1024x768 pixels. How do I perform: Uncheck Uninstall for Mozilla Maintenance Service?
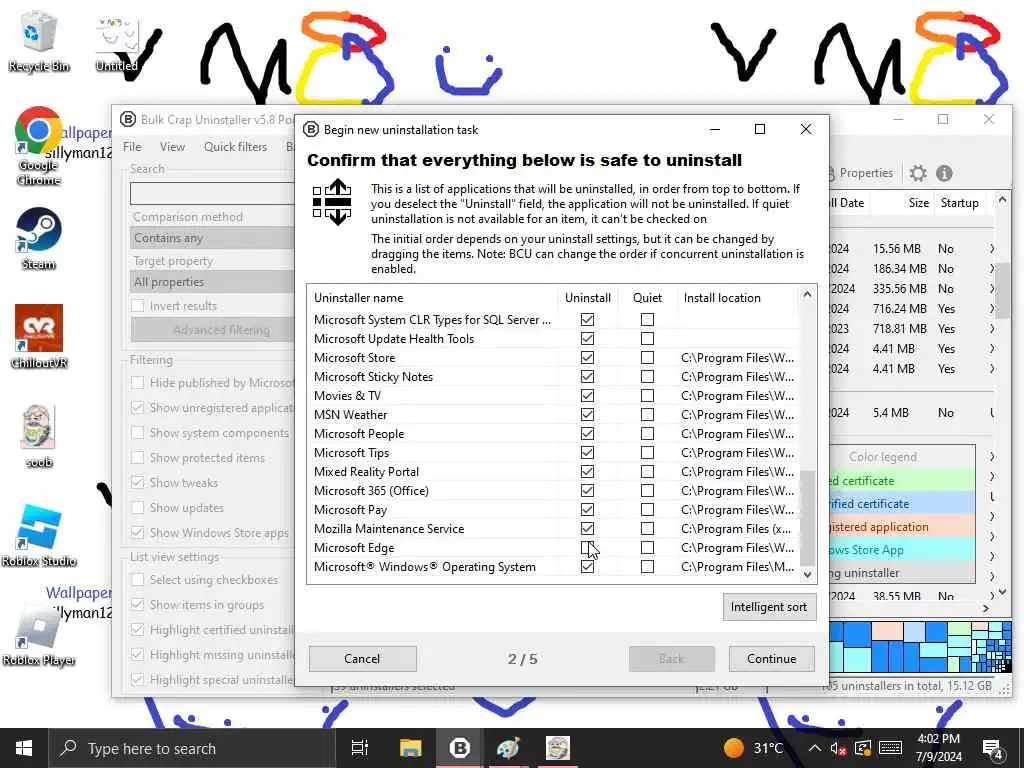[x=587, y=528]
